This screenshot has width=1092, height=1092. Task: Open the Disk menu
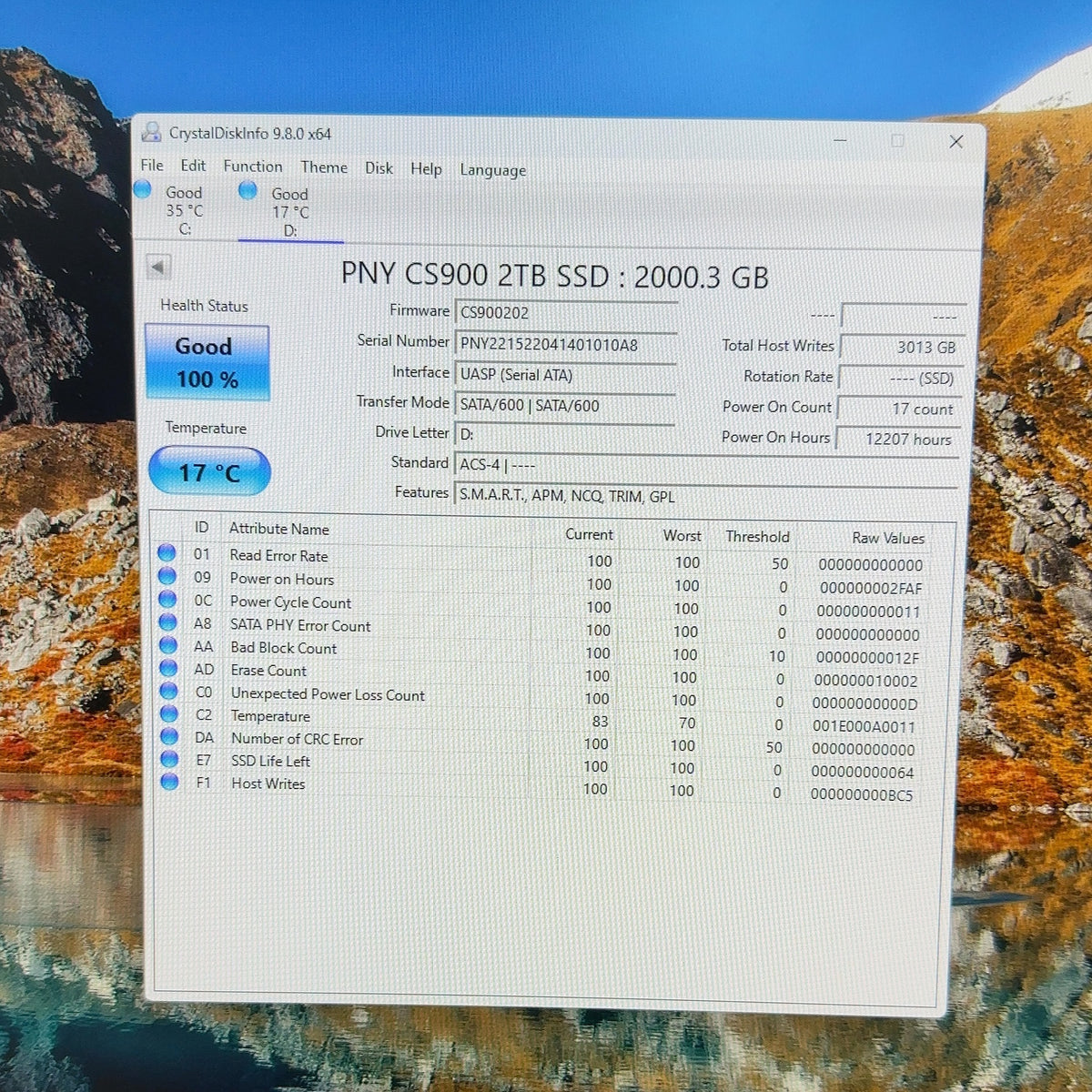click(379, 168)
